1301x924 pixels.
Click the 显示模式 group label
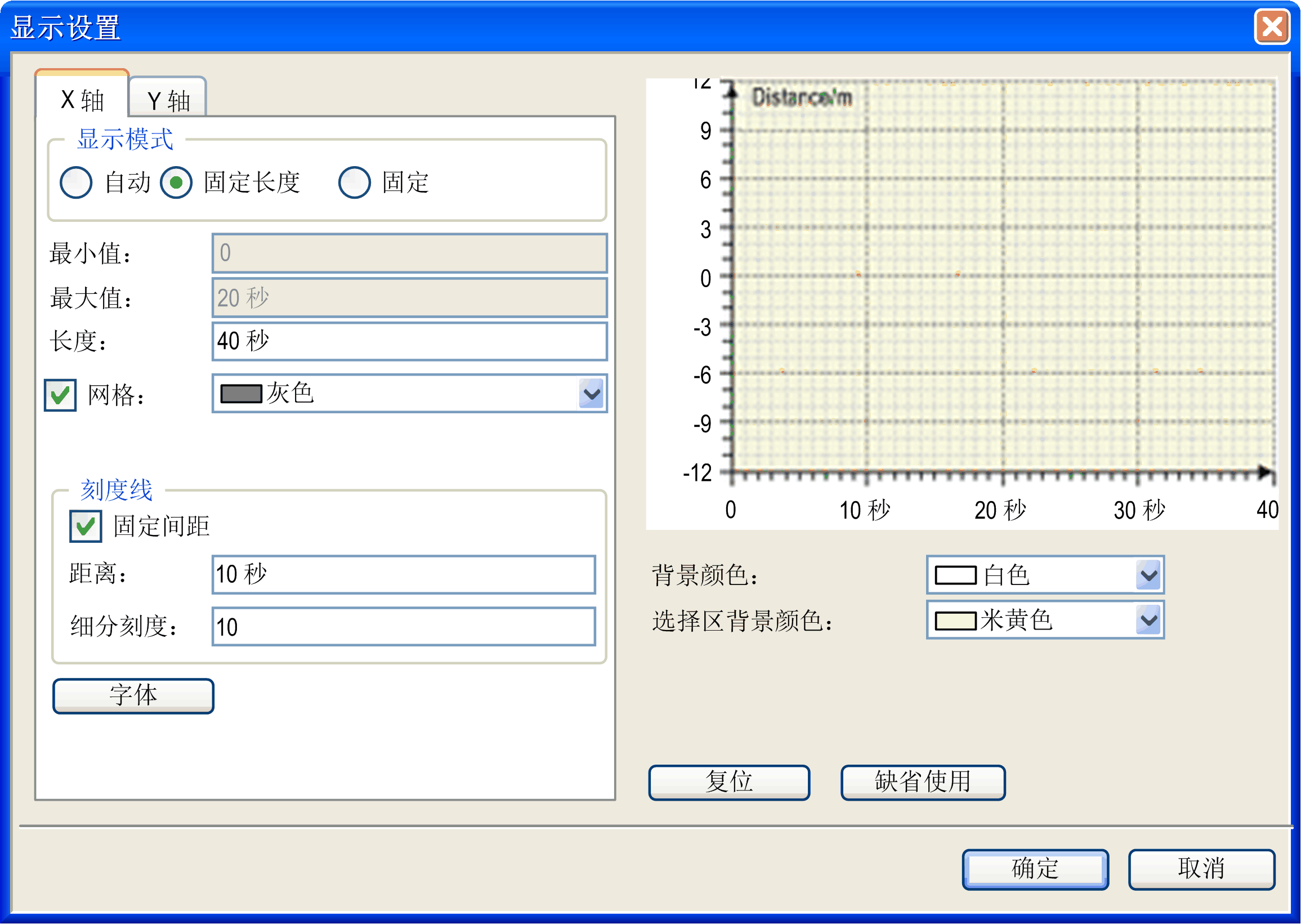click(125, 140)
